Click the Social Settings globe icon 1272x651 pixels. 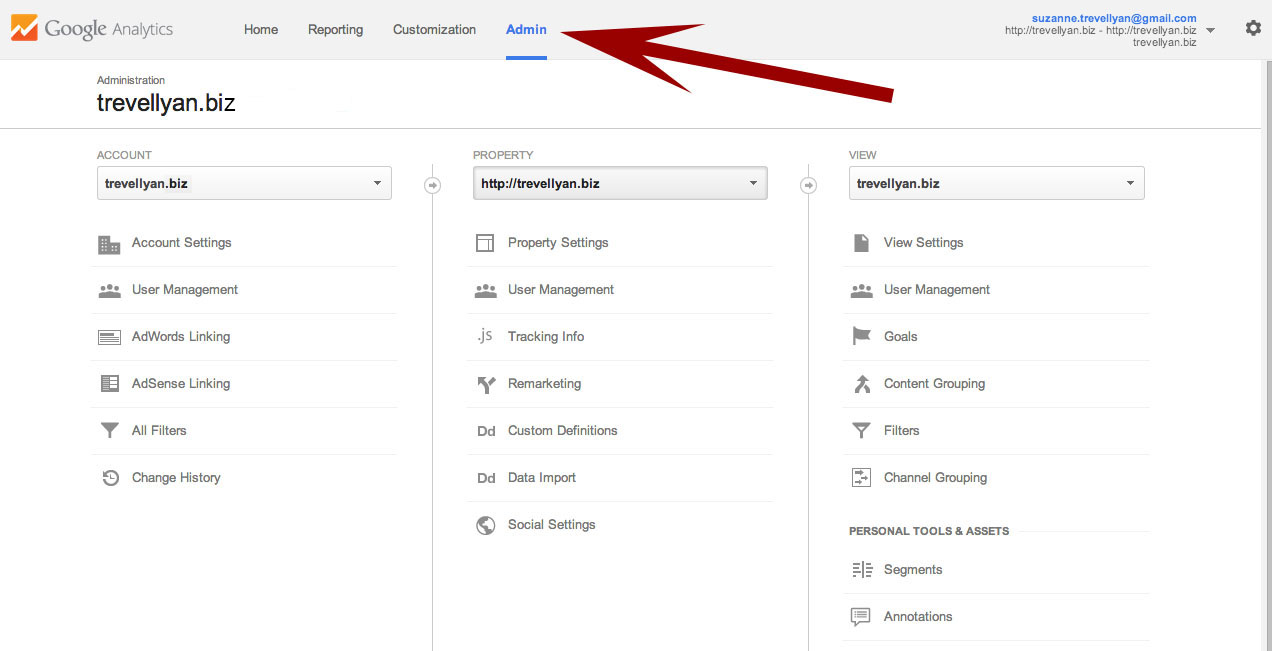click(x=486, y=525)
